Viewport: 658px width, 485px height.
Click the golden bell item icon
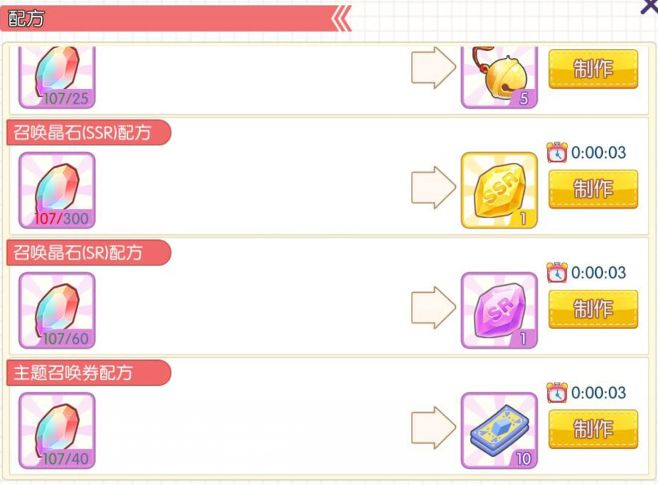[x=498, y=76]
